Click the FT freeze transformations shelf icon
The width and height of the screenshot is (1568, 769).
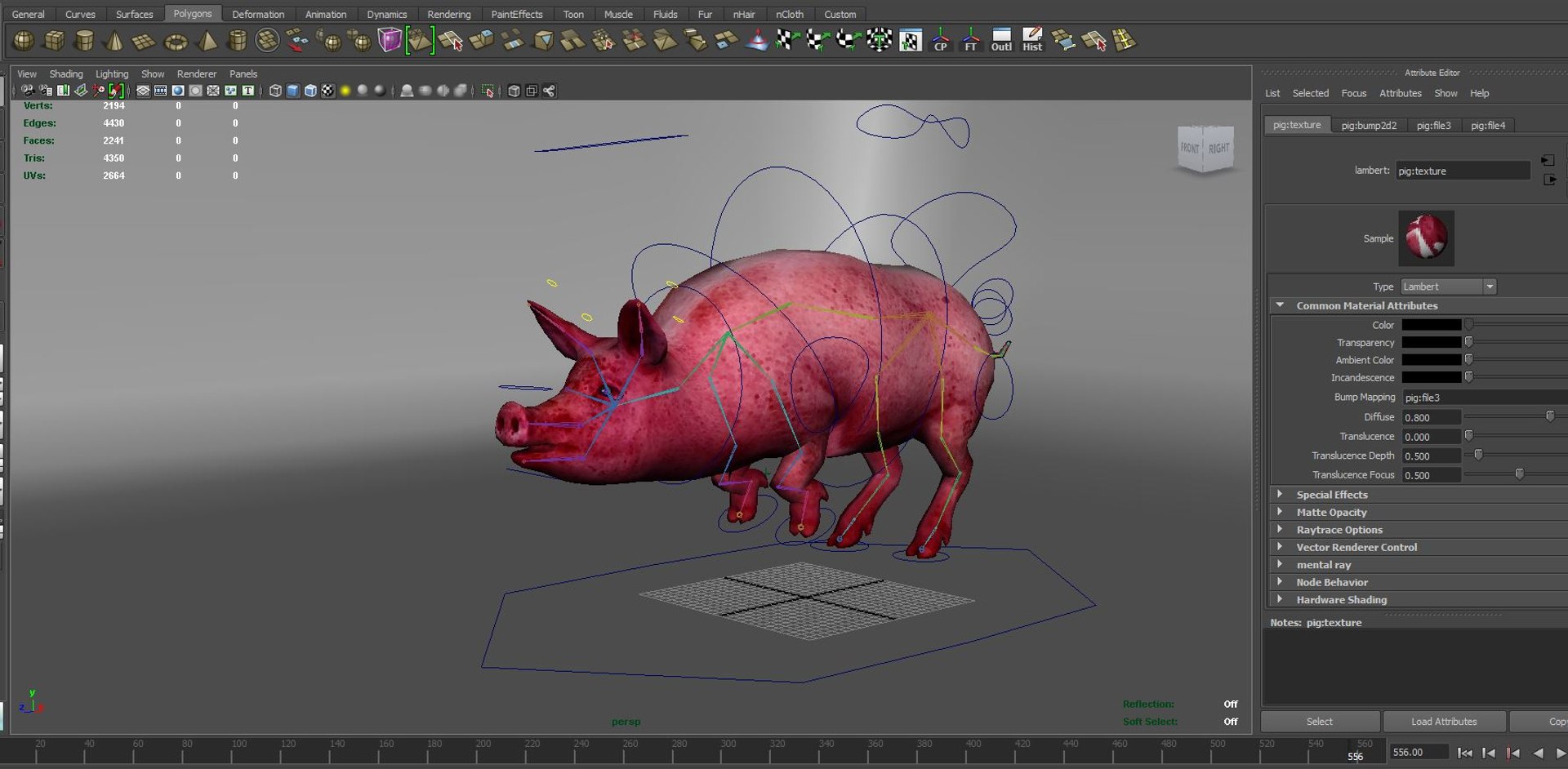pos(970,40)
